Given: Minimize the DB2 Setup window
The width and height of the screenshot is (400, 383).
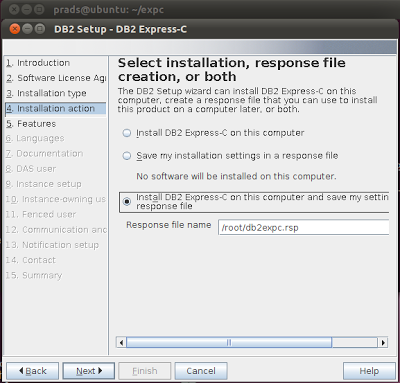Looking at the screenshot, I should [x=27, y=29].
